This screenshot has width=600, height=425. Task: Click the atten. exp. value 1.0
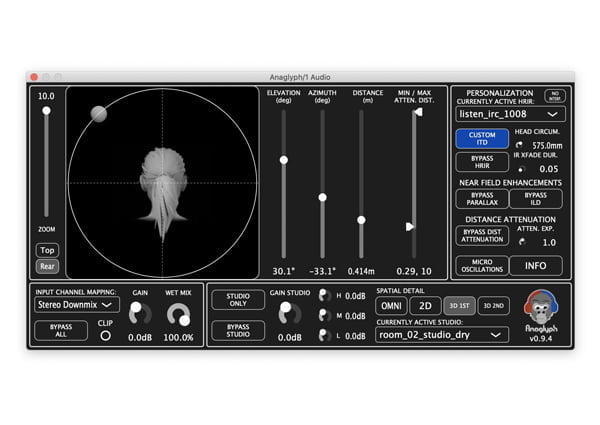(549, 242)
